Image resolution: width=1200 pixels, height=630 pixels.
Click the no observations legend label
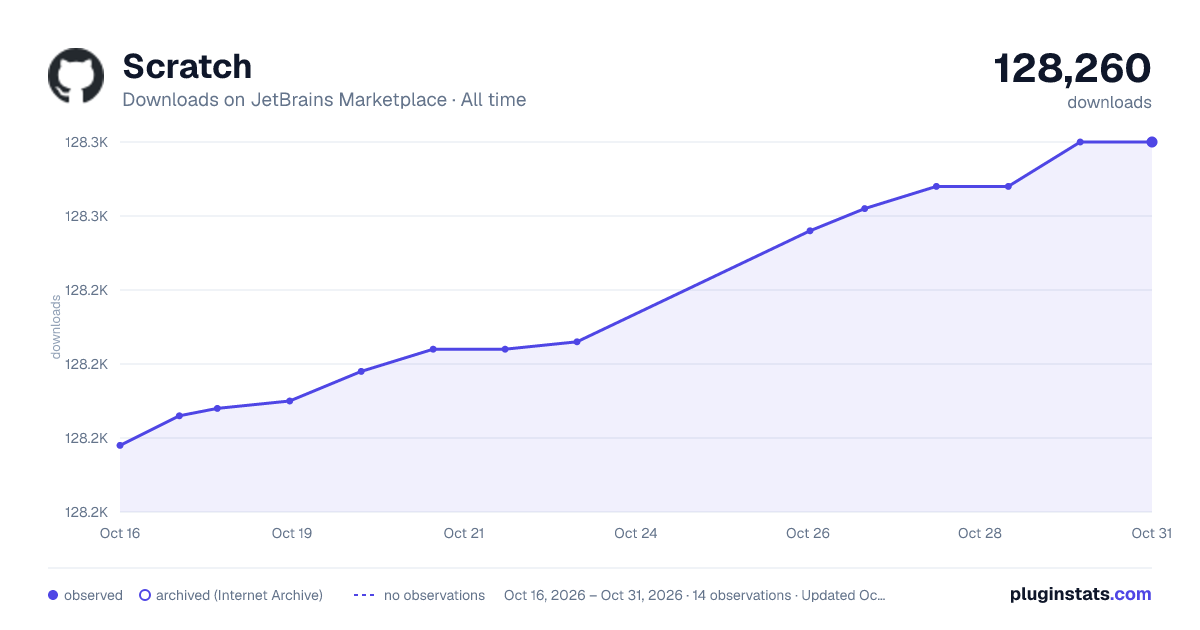coord(434,595)
